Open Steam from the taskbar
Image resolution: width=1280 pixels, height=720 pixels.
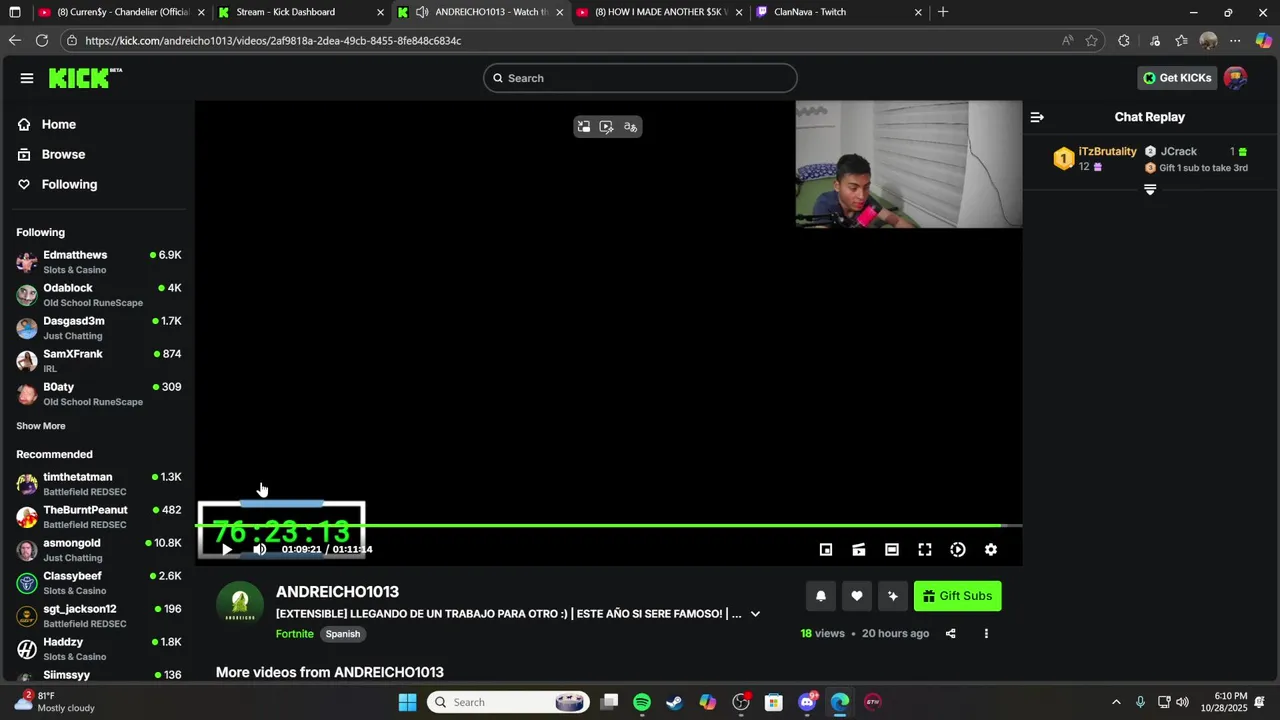pos(675,702)
